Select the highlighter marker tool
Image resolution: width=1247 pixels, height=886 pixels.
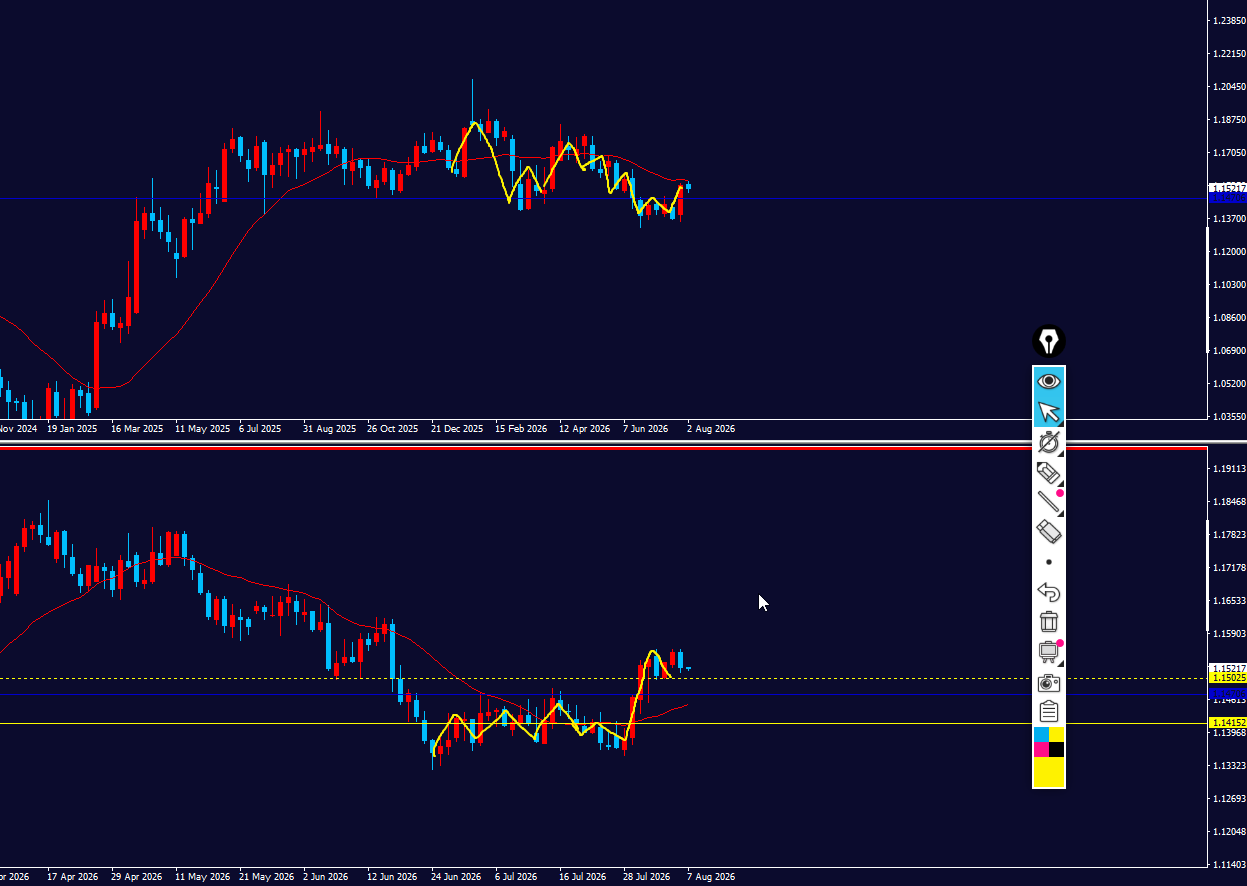pos(1049,472)
